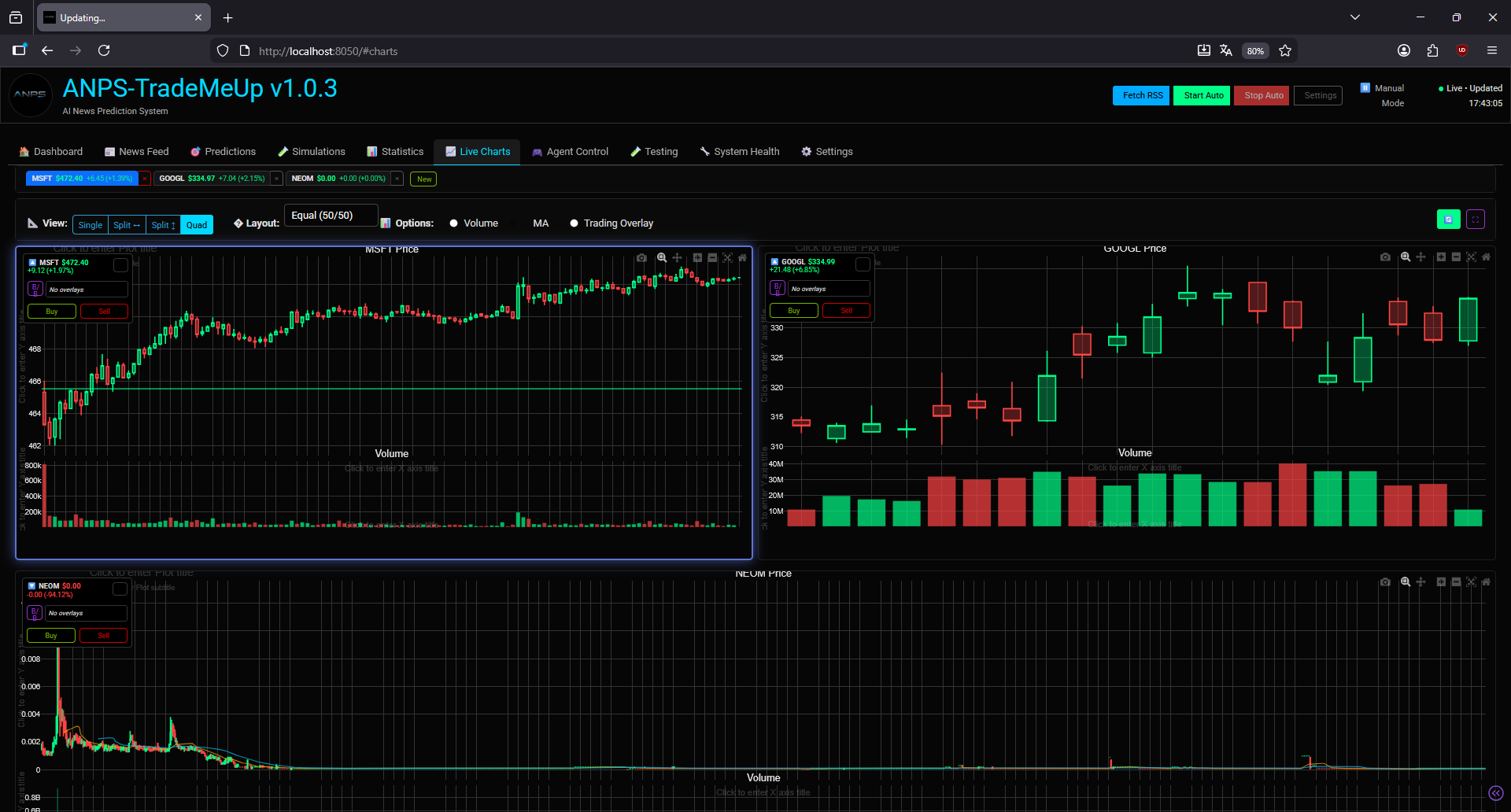The height and width of the screenshot is (812, 1511).
Task: Click the Fetch RSS button
Action: click(1141, 95)
